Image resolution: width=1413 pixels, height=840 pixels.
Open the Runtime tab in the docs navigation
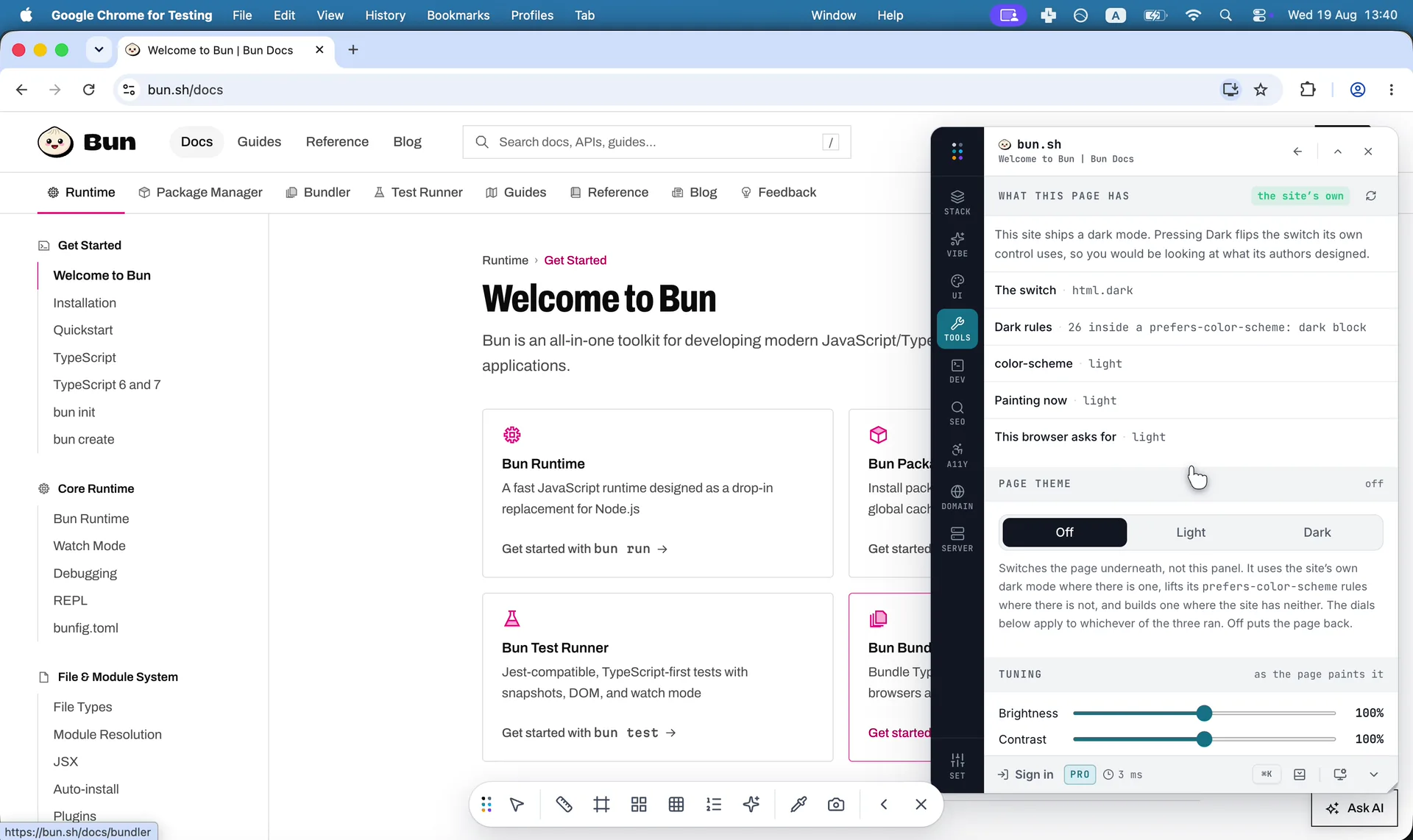[x=81, y=193]
